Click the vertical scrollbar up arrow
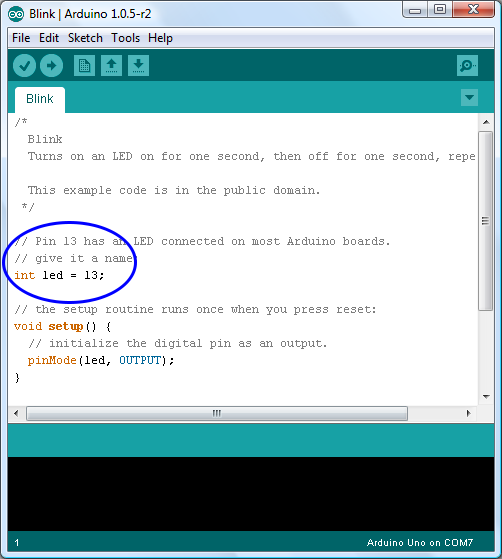 pyautogui.click(x=486, y=122)
